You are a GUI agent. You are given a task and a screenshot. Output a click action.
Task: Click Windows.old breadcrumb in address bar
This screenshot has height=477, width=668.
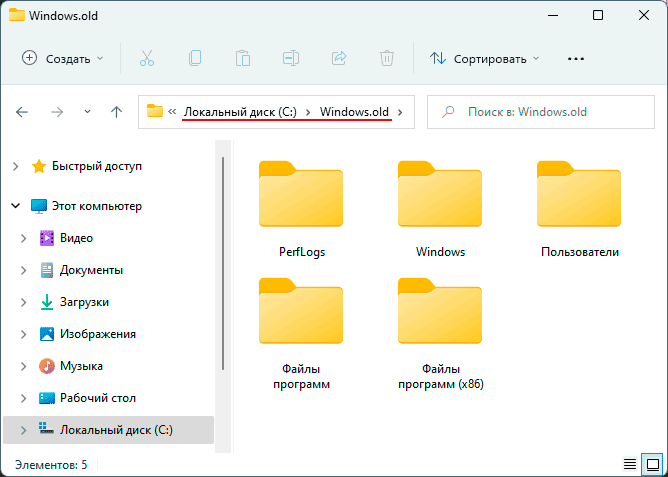[x=354, y=112]
